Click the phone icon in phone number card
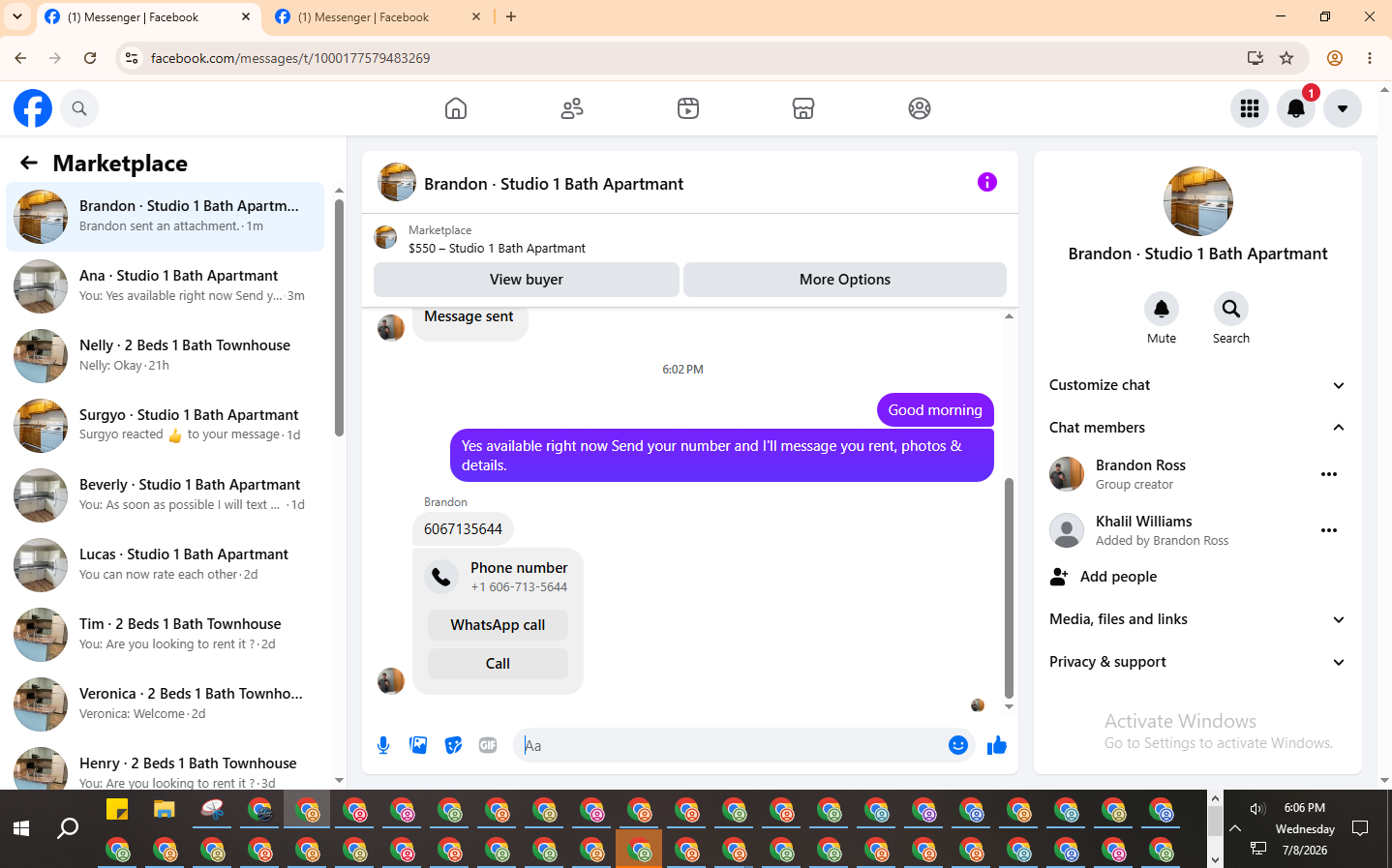This screenshot has width=1392, height=868. tap(441, 577)
